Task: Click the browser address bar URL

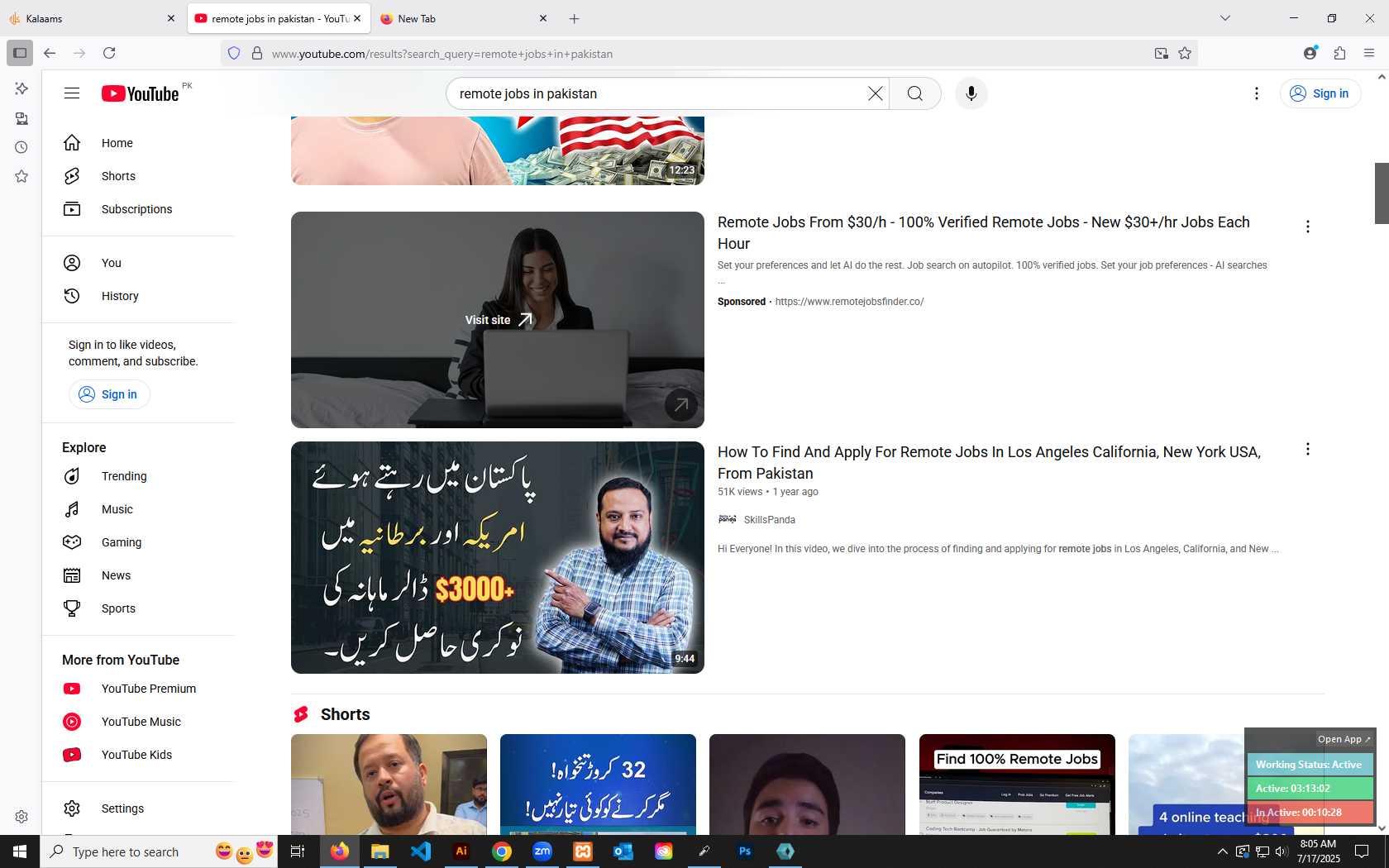Action: coord(442,54)
